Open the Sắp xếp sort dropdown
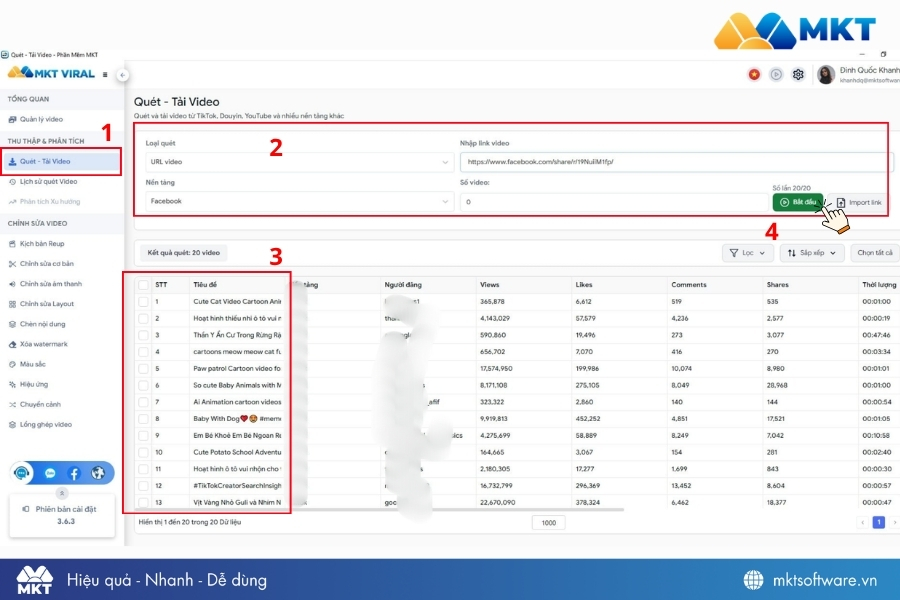The image size is (900, 600). 812,253
